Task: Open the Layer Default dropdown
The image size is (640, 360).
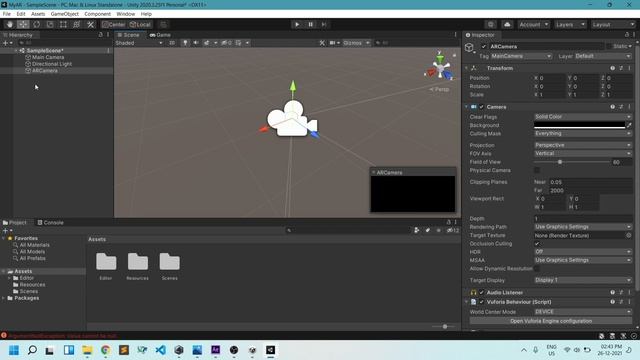Action: pos(603,56)
